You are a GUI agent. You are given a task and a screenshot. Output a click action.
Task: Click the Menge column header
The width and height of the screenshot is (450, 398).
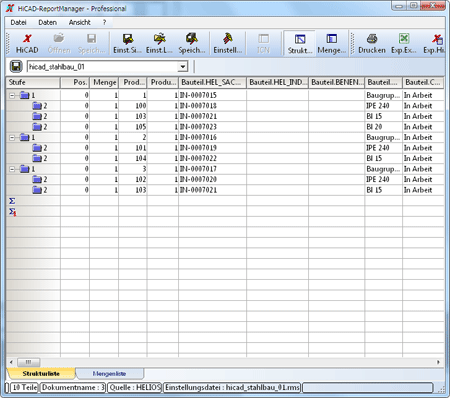point(104,82)
